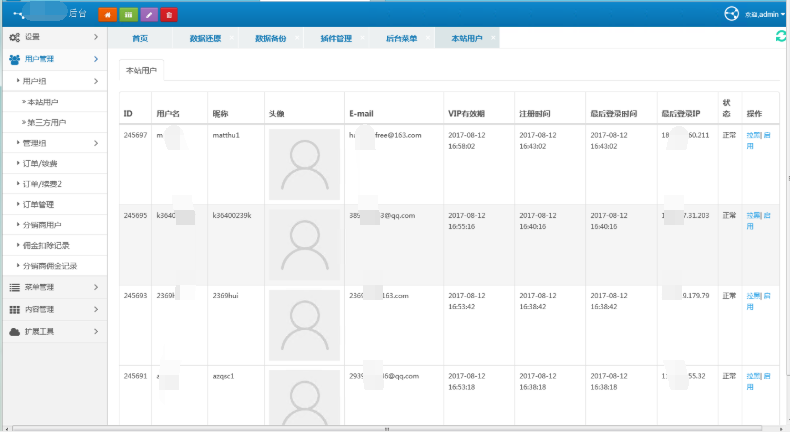This screenshot has width=790, height=432.
Task: Click the green table icon button
Action: tap(128, 14)
